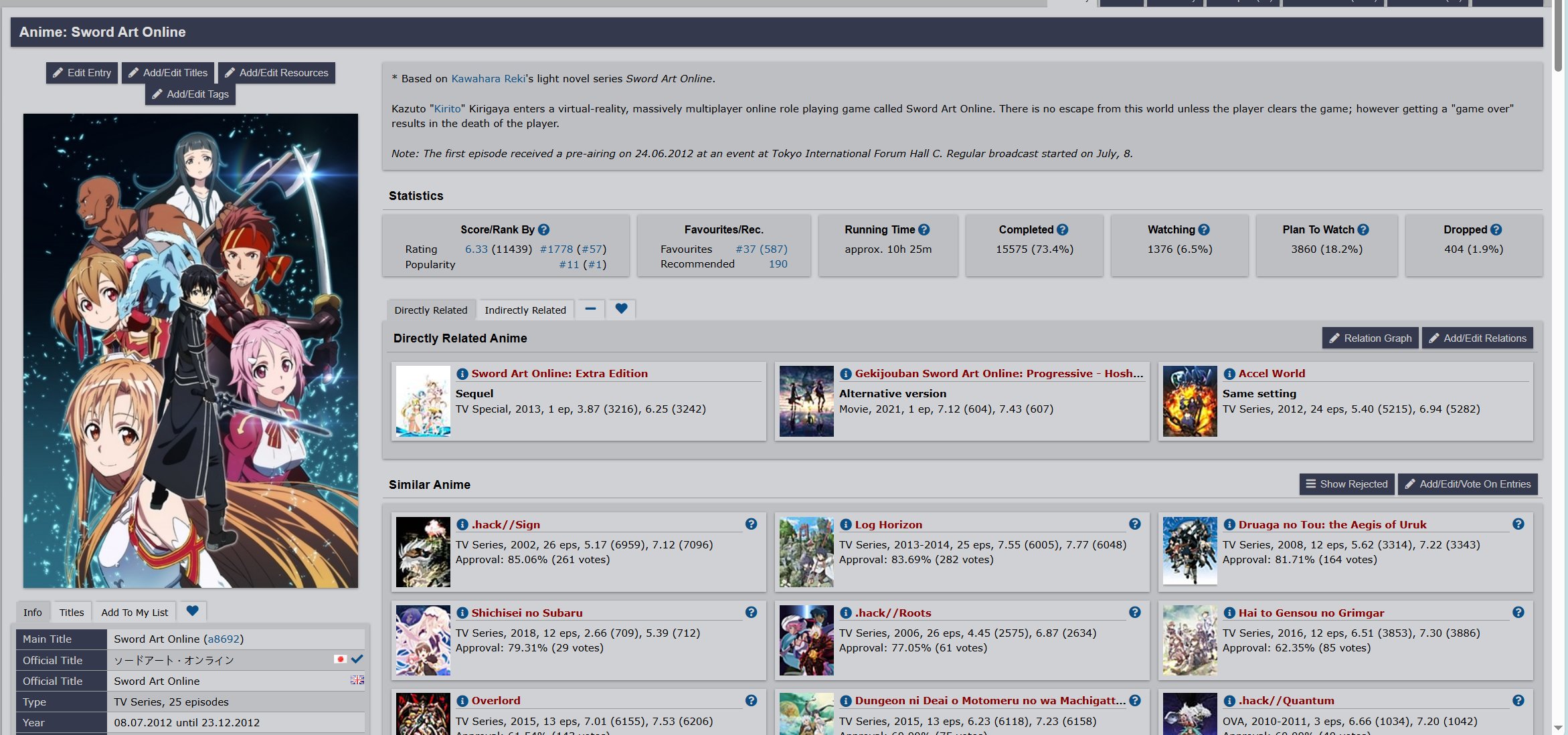Open Accel World title link

tap(1272, 374)
